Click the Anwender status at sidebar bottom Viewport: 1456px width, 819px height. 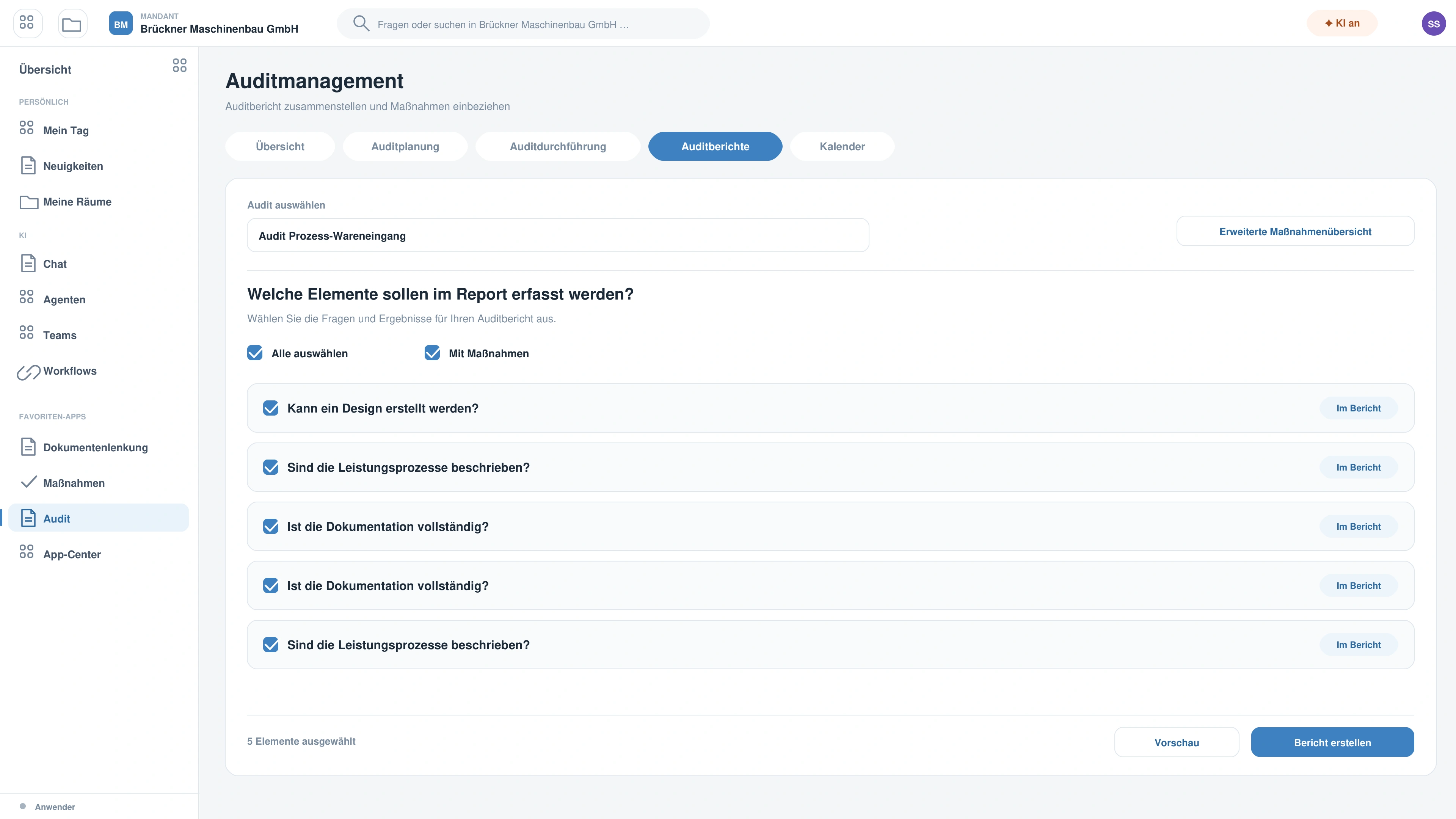(55, 806)
